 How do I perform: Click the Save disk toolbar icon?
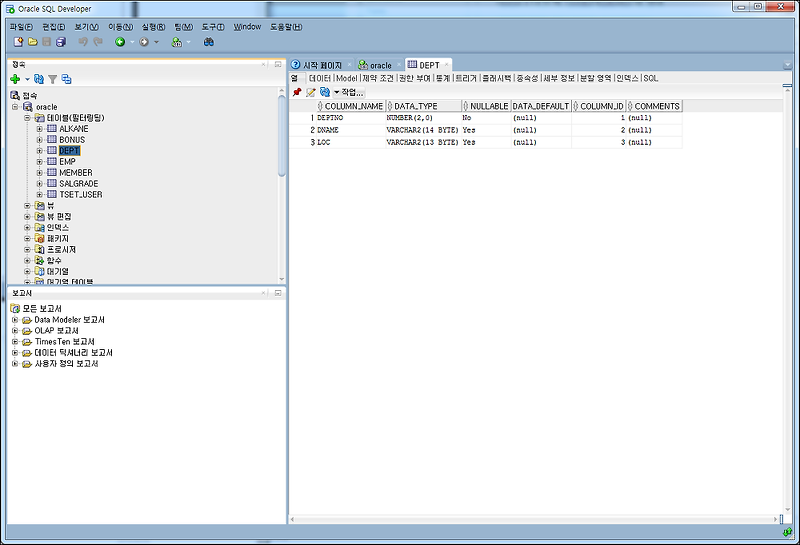click(x=46, y=42)
